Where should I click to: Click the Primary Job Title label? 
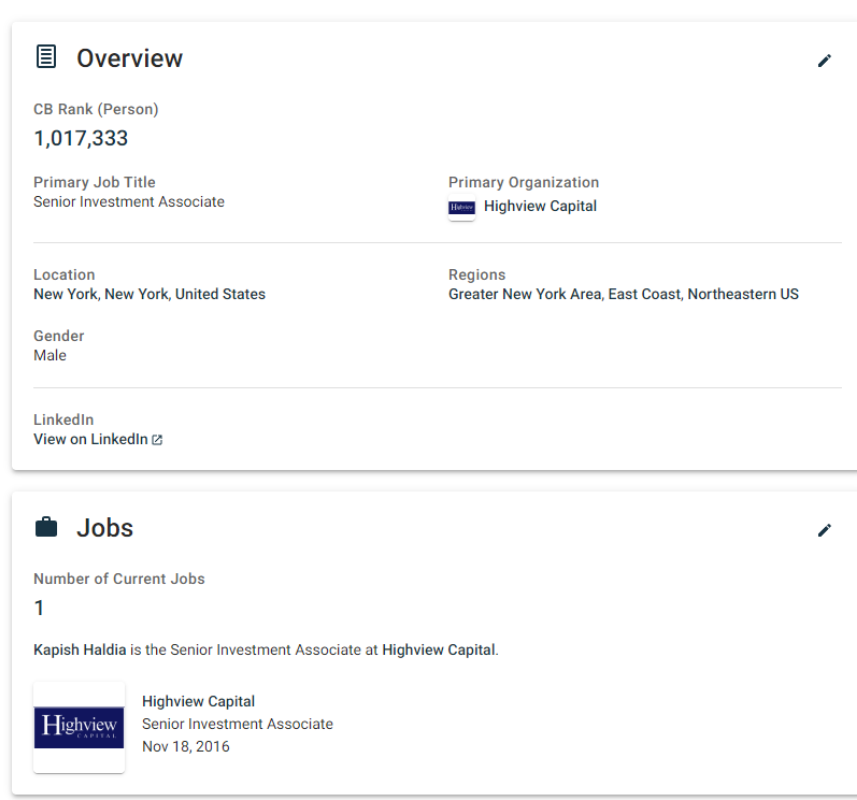(x=95, y=182)
